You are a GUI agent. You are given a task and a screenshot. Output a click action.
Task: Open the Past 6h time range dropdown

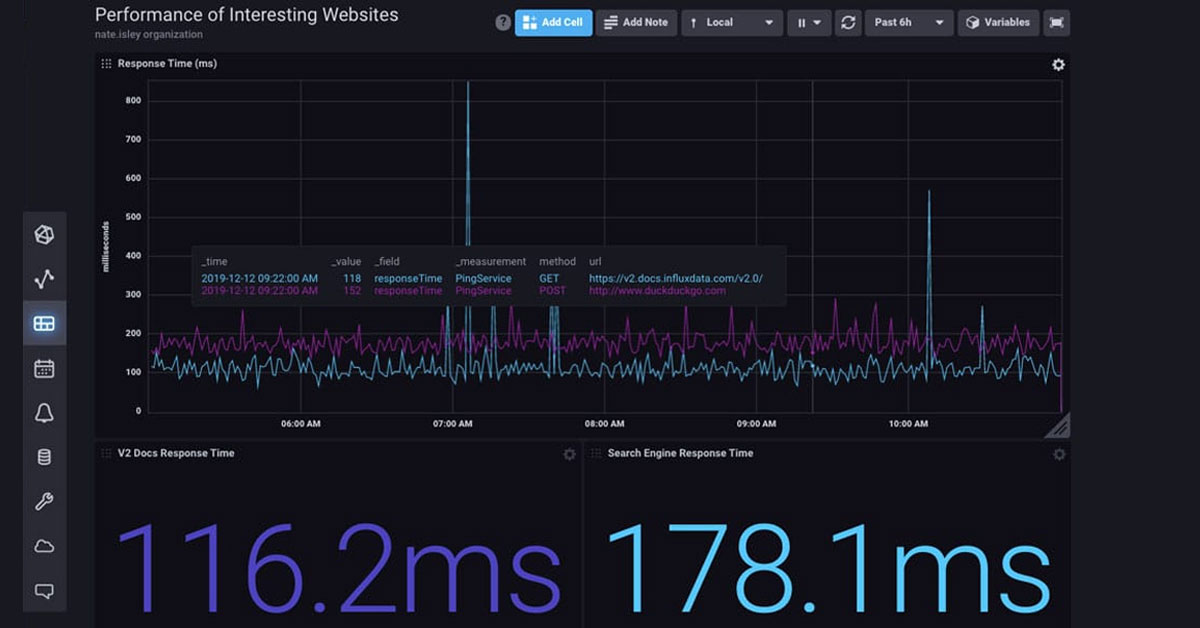(908, 22)
